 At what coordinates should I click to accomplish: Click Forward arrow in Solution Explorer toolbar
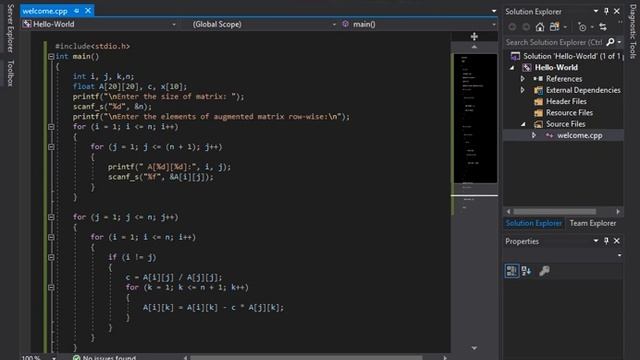point(526,27)
